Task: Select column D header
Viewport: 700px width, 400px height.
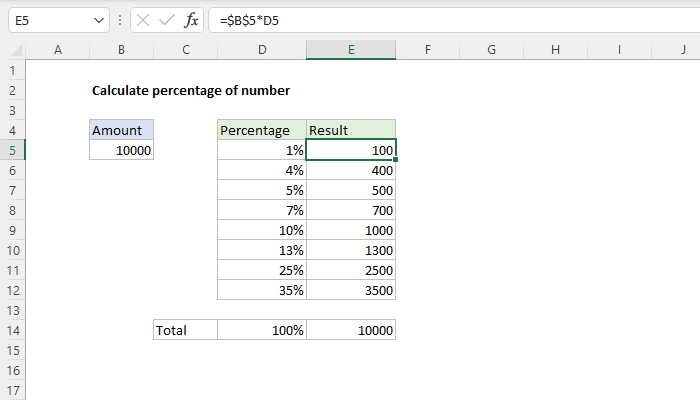Action: (x=261, y=50)
